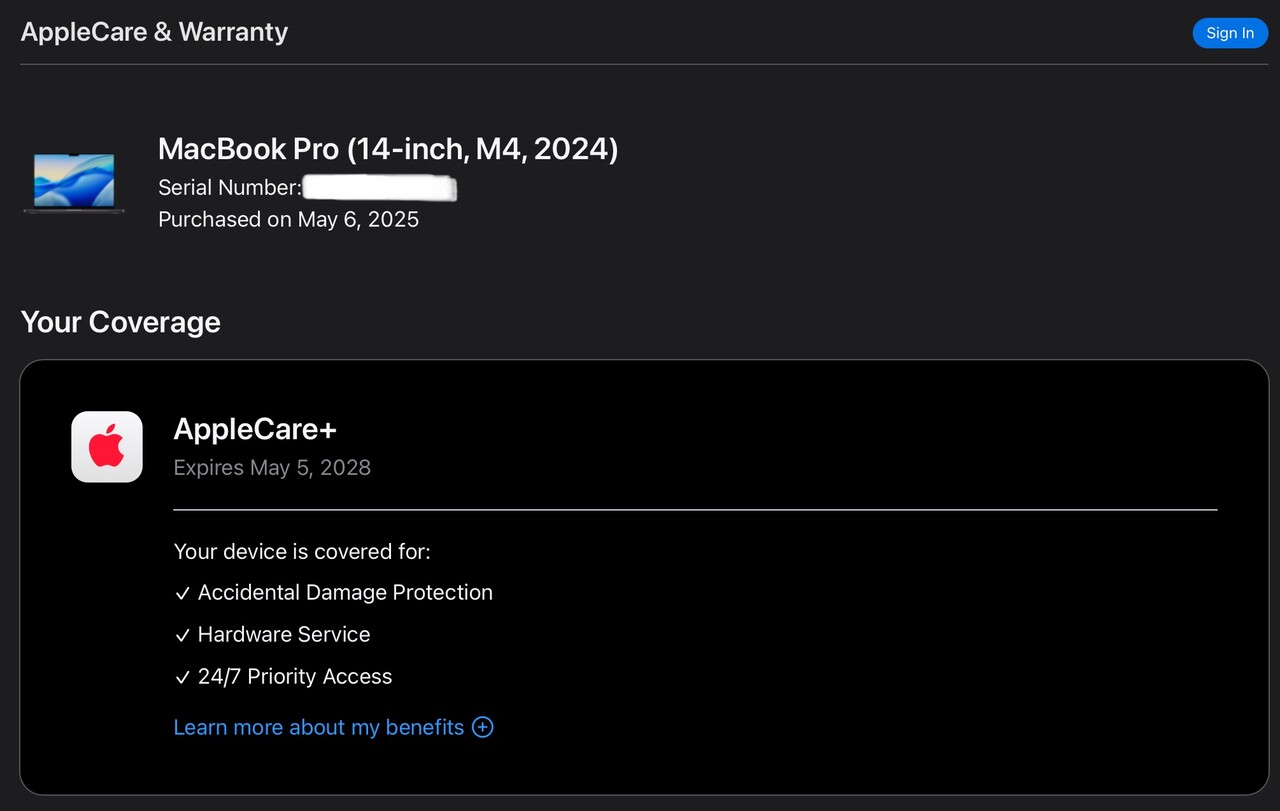Screen dimensions: 1280x811
Task: Click the MacBook Pro device thumbnail
Action: (74, 182)
